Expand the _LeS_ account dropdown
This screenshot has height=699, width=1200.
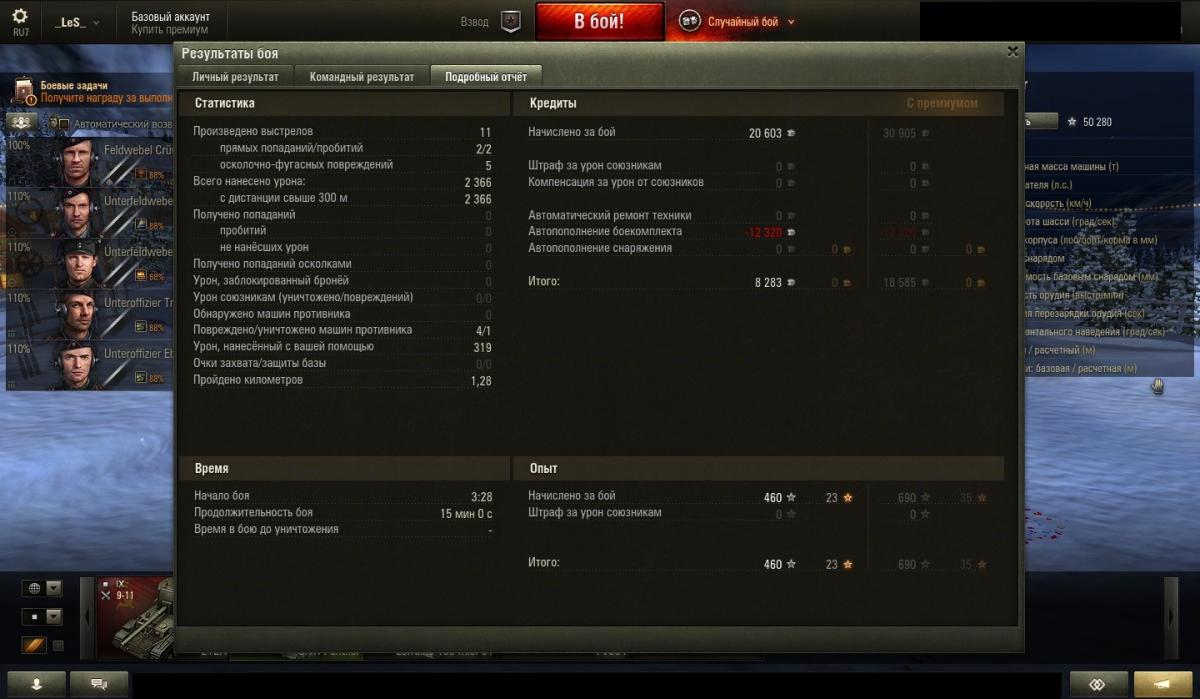[x=77, y=21]
